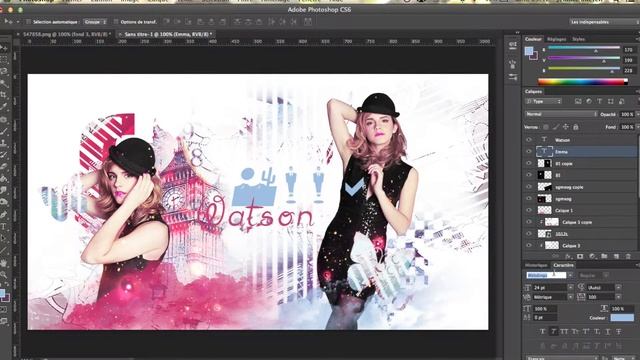Switch to 547858.png document tab
Viewport: 640px width, 360px height.
click(66, 35)
